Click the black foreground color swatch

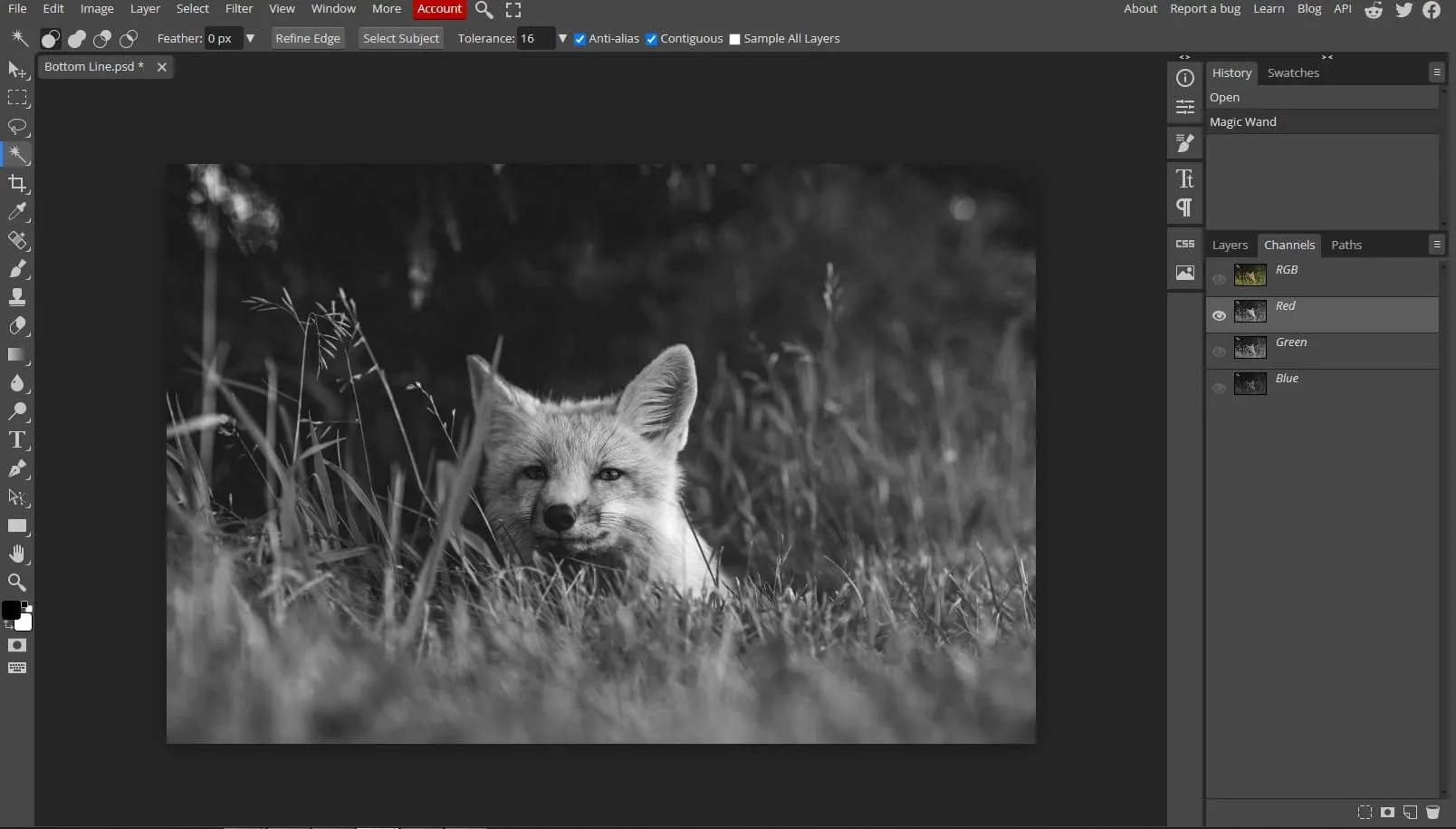click(x=11, y=610)
